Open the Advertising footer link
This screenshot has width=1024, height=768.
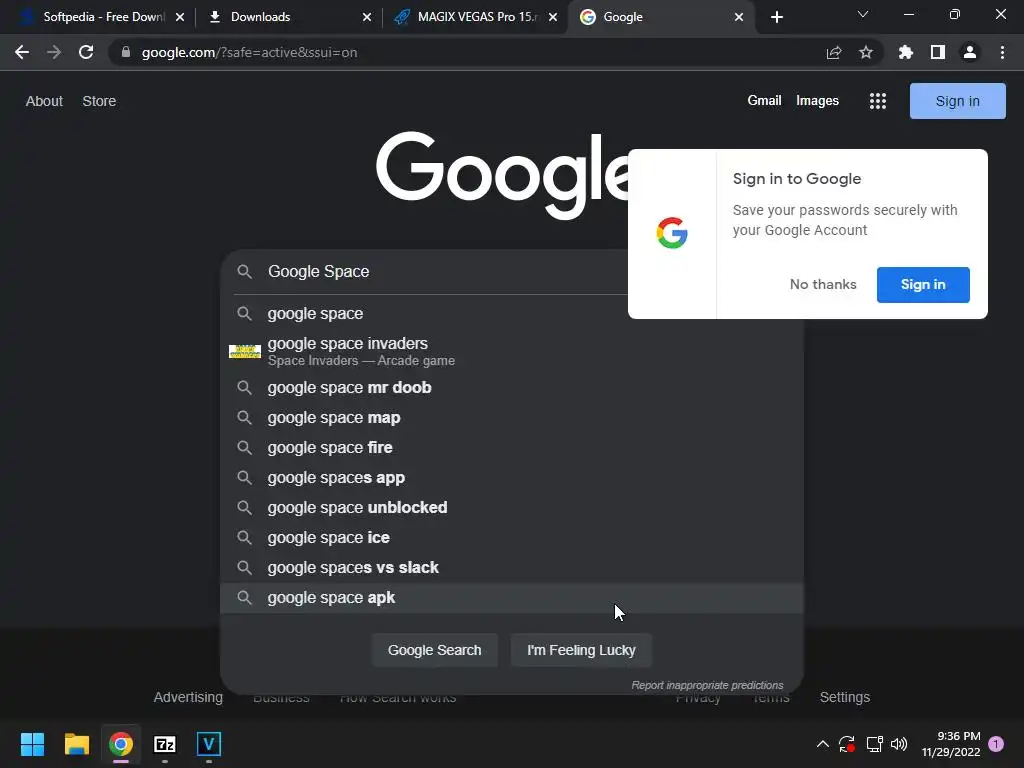(188, 697)
